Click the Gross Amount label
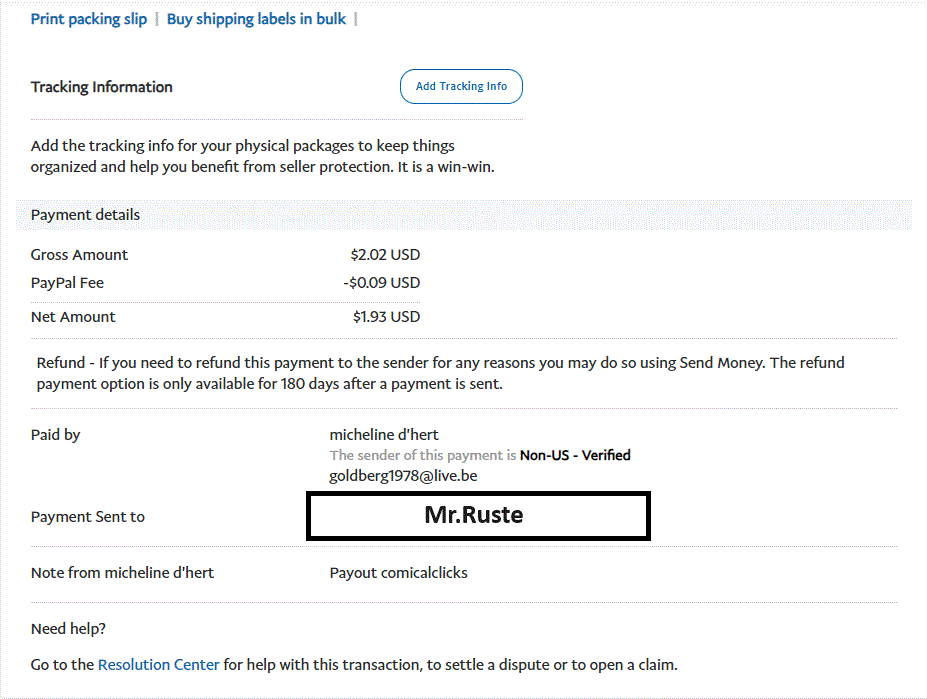927x699 pixels. tap(79, 255)
